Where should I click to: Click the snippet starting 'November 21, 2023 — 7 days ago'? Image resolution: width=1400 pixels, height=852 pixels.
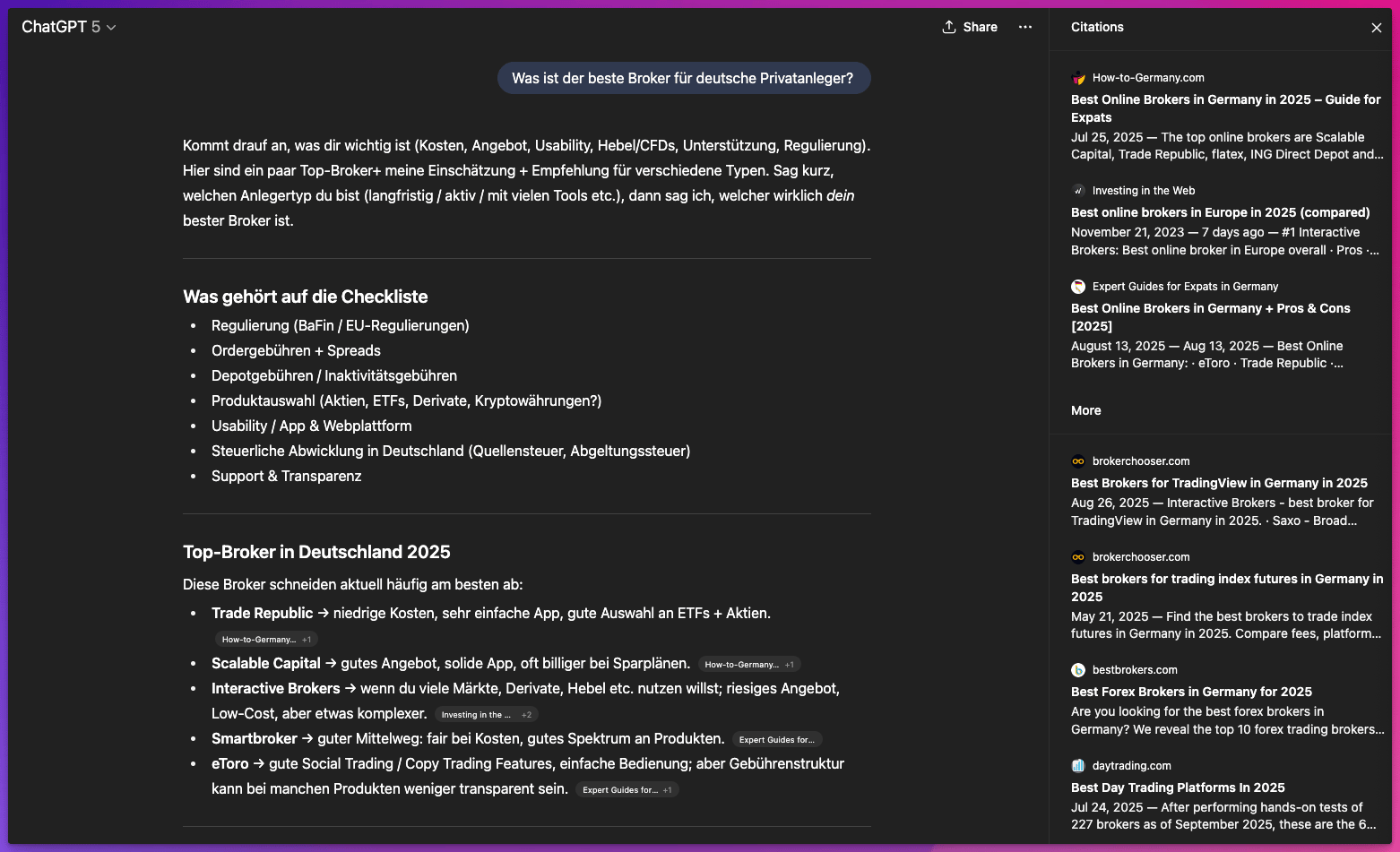click(1225, 241)
